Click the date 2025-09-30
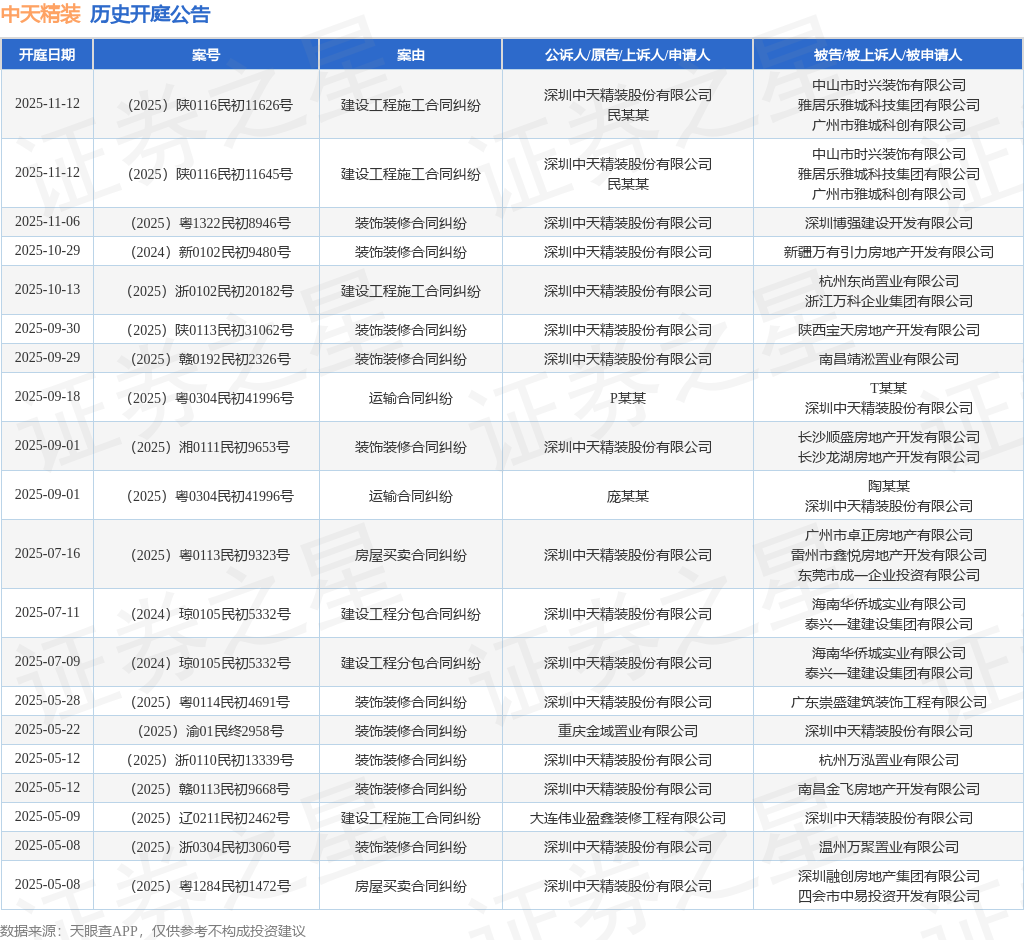The width and height of the screenshot is (1024, 940). 47,329
